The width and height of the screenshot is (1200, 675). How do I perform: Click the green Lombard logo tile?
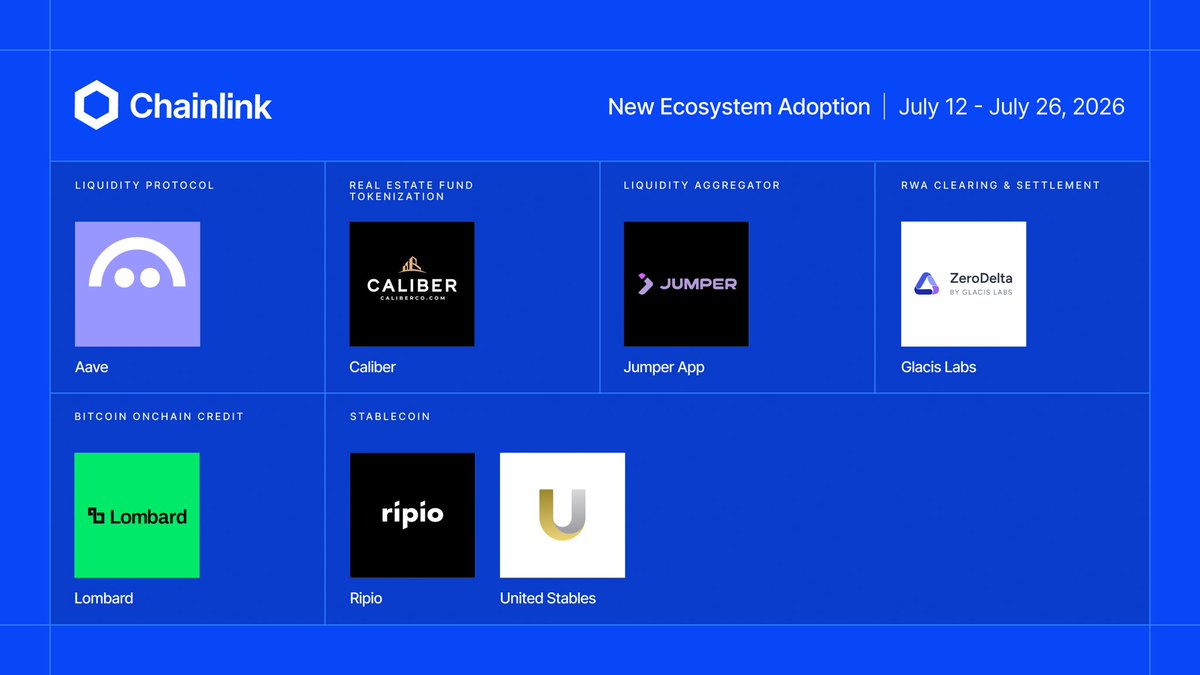137,515
